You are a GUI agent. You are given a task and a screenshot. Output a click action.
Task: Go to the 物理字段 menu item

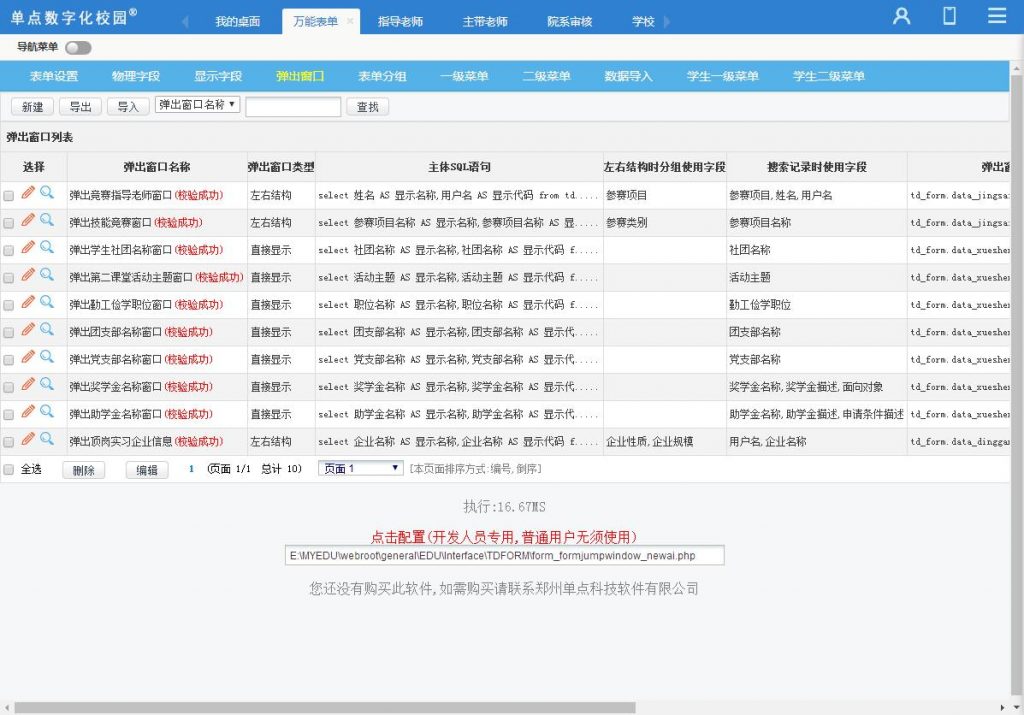[x=136, y=76]
